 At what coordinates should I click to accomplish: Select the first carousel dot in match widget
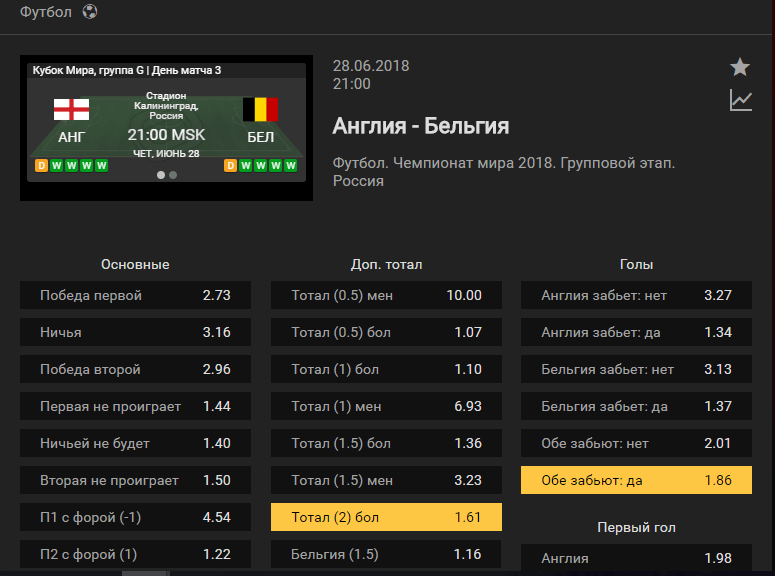click(161, 175)
